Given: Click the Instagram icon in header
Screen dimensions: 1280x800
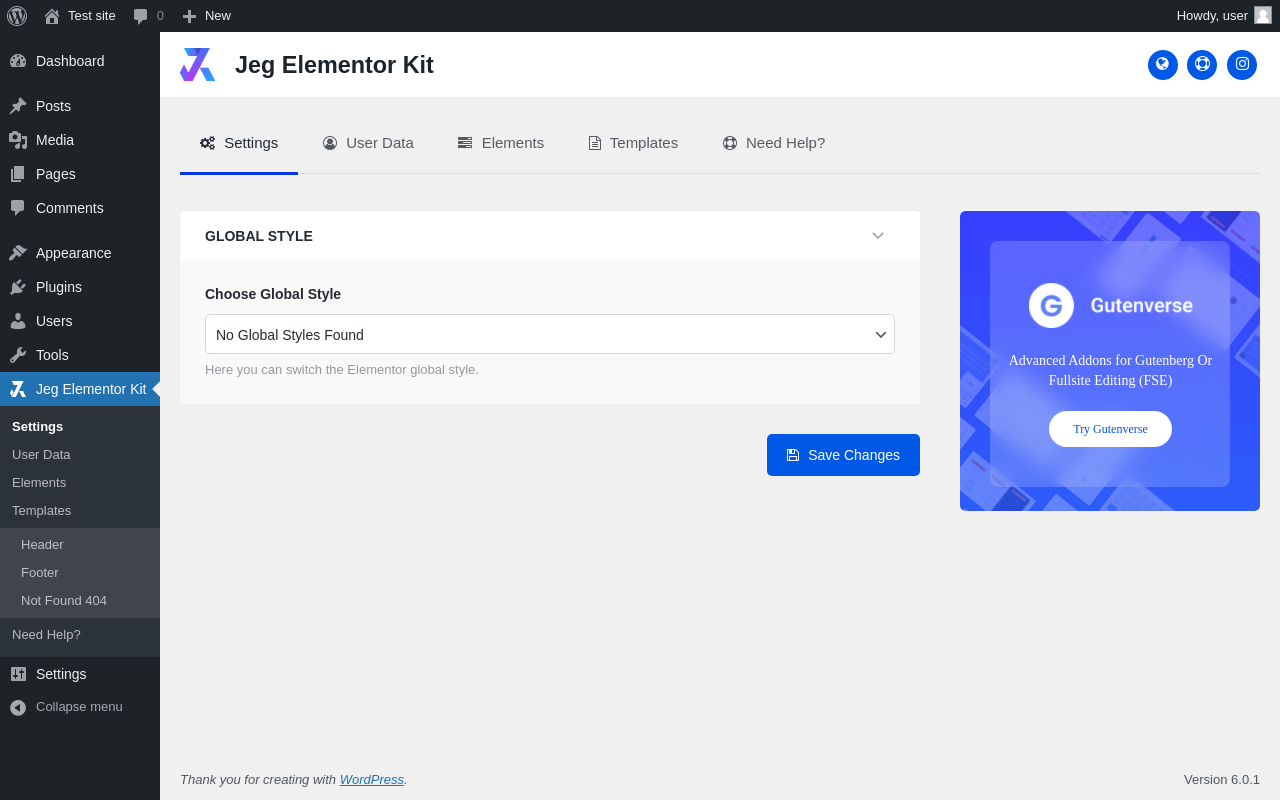Looking at the screenshot, I should pyautogui.click(x=1242, y=65).
